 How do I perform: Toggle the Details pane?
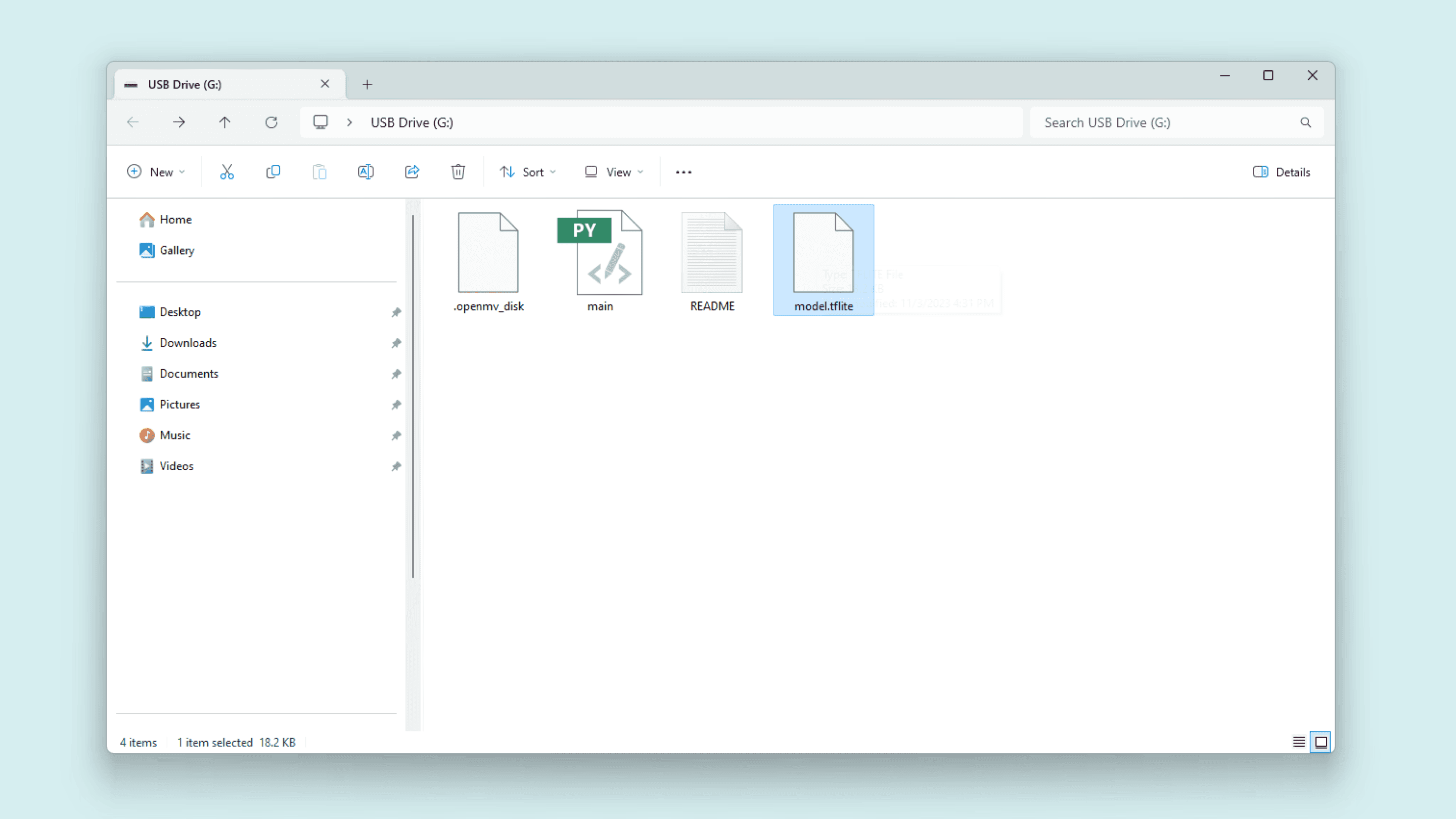[1281, 172]
